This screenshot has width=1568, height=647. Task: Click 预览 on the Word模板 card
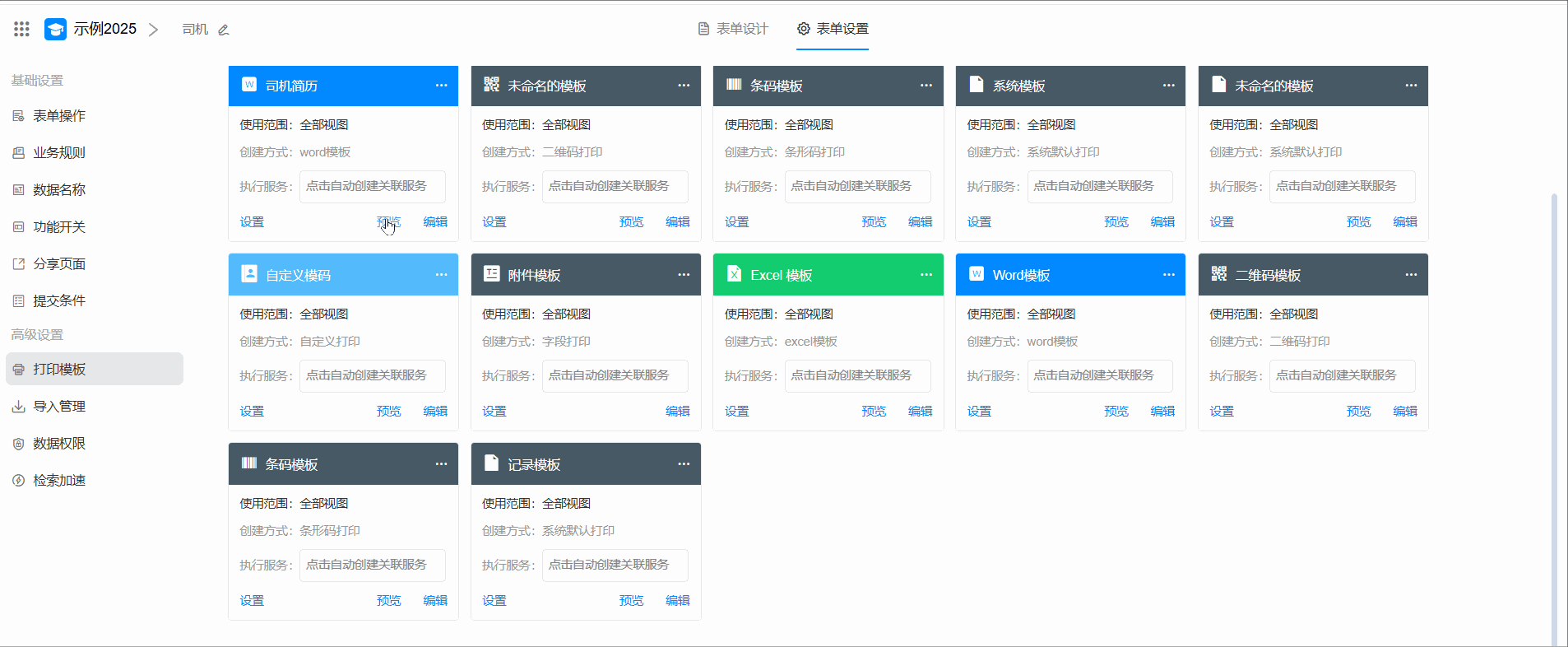click(1116, 412)
